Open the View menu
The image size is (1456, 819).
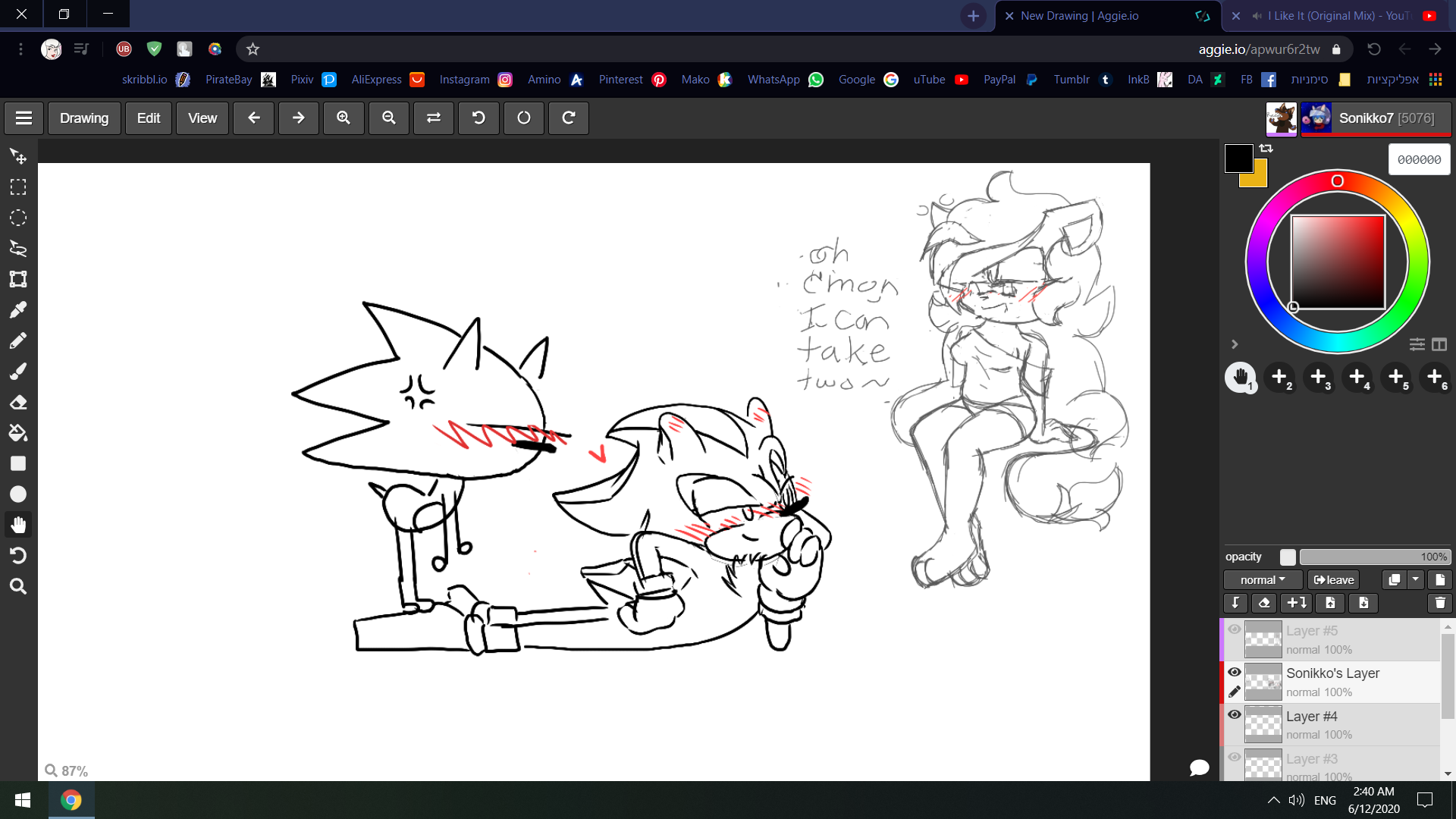pos(202,118)
